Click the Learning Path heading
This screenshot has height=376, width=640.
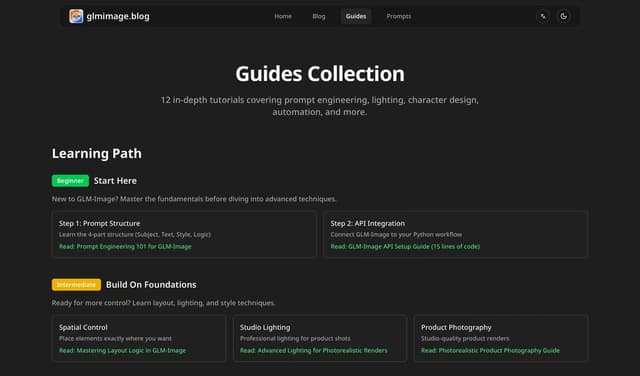(97, 154)
